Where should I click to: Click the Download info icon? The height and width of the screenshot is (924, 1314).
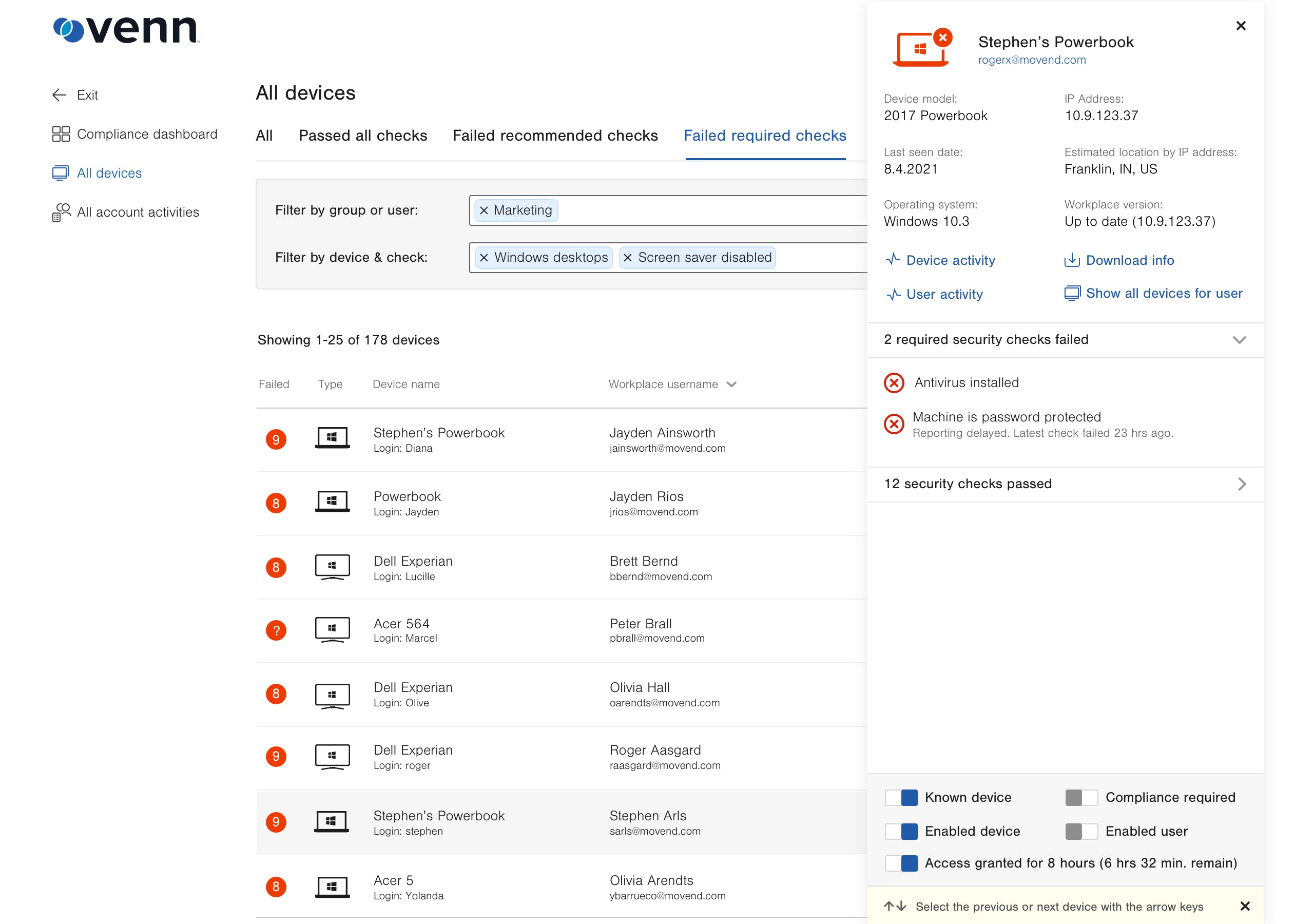[1071, 260]
